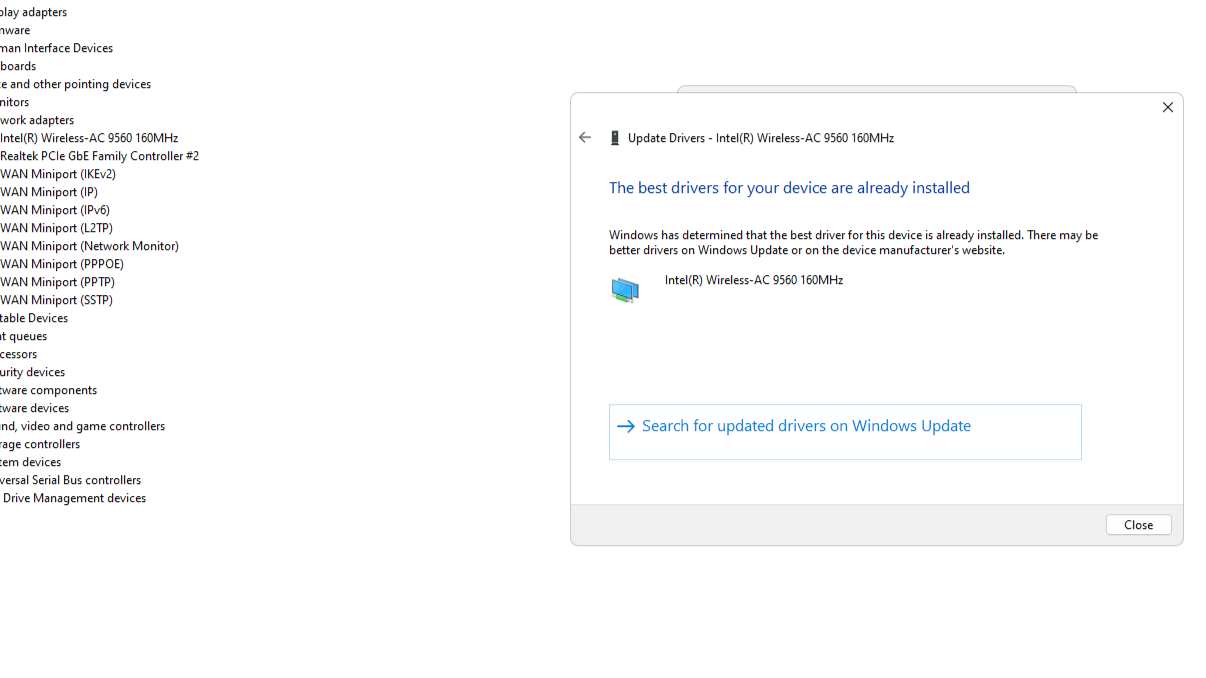
Task: Click the 'Update Drivers - Intel(R) Wireless-AC' title text
Action: (x=761, y=138)
